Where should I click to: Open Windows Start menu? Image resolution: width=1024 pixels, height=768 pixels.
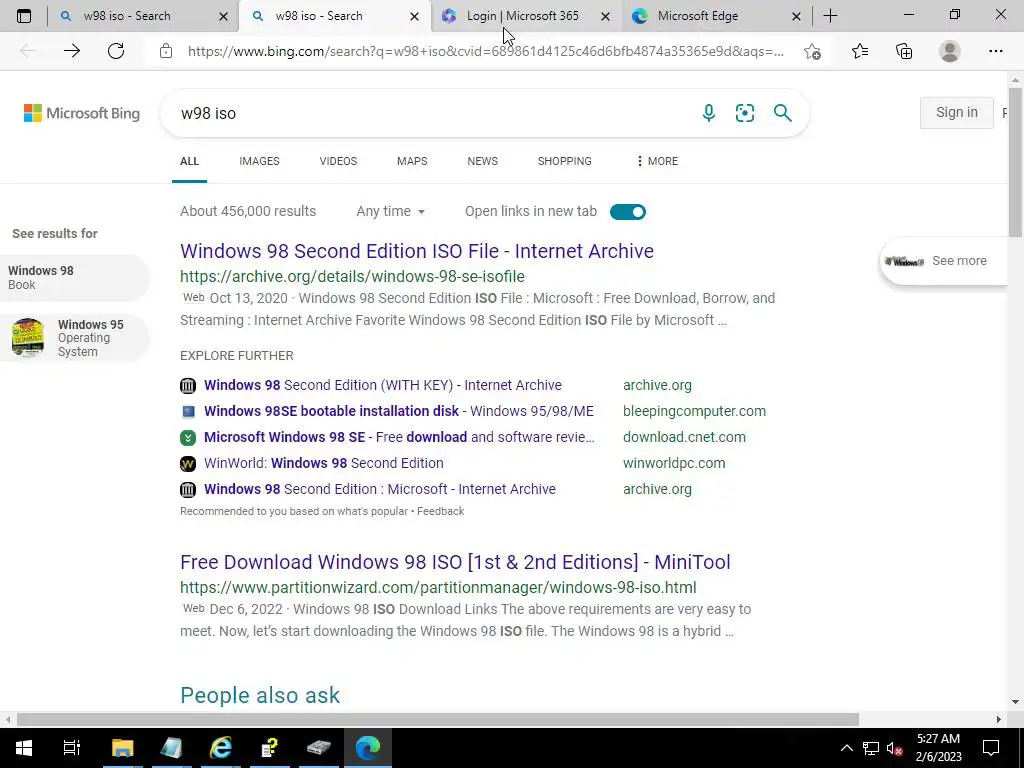pyautogui.click(x=24, y=747)
